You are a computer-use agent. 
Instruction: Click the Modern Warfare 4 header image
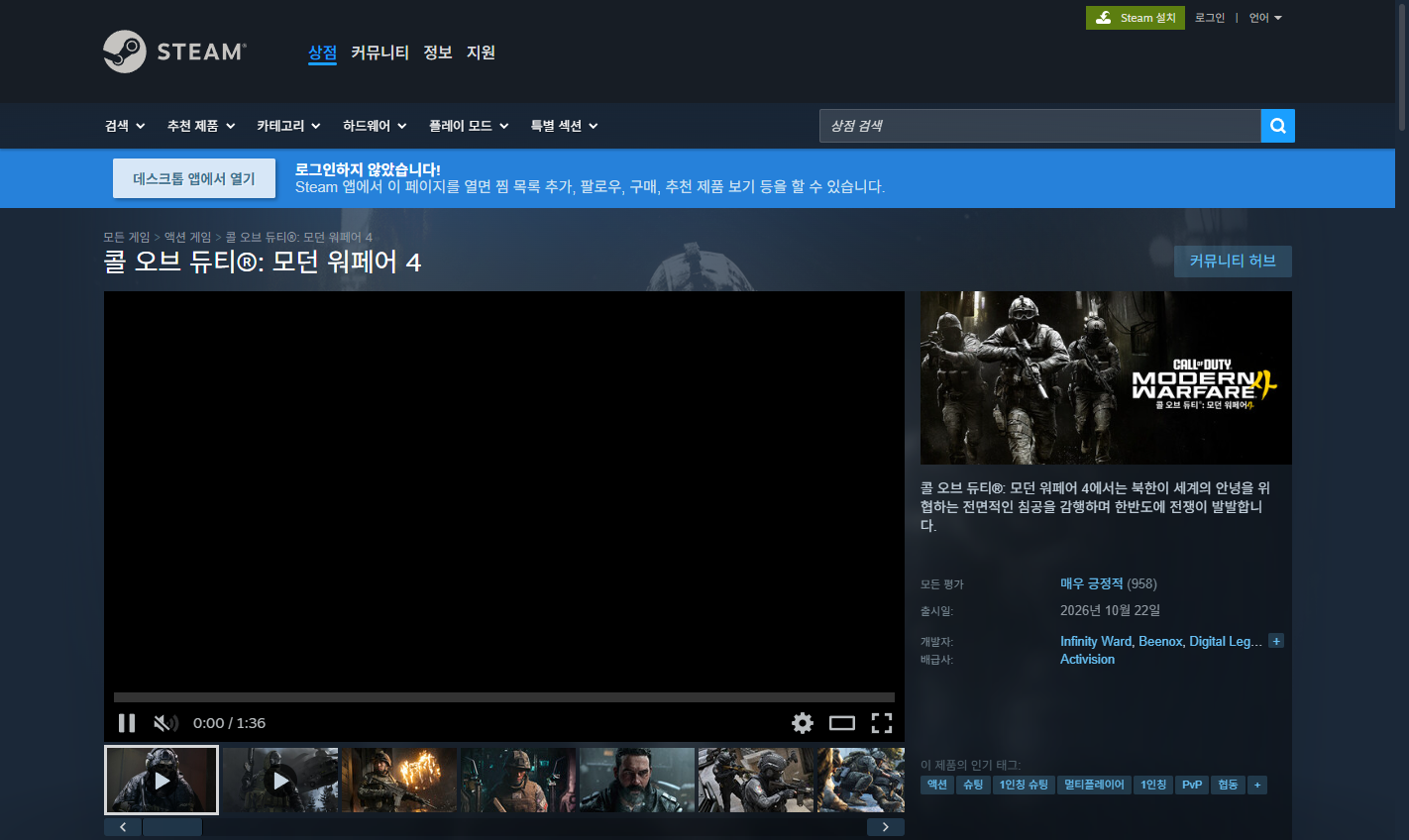(1106, 377)
